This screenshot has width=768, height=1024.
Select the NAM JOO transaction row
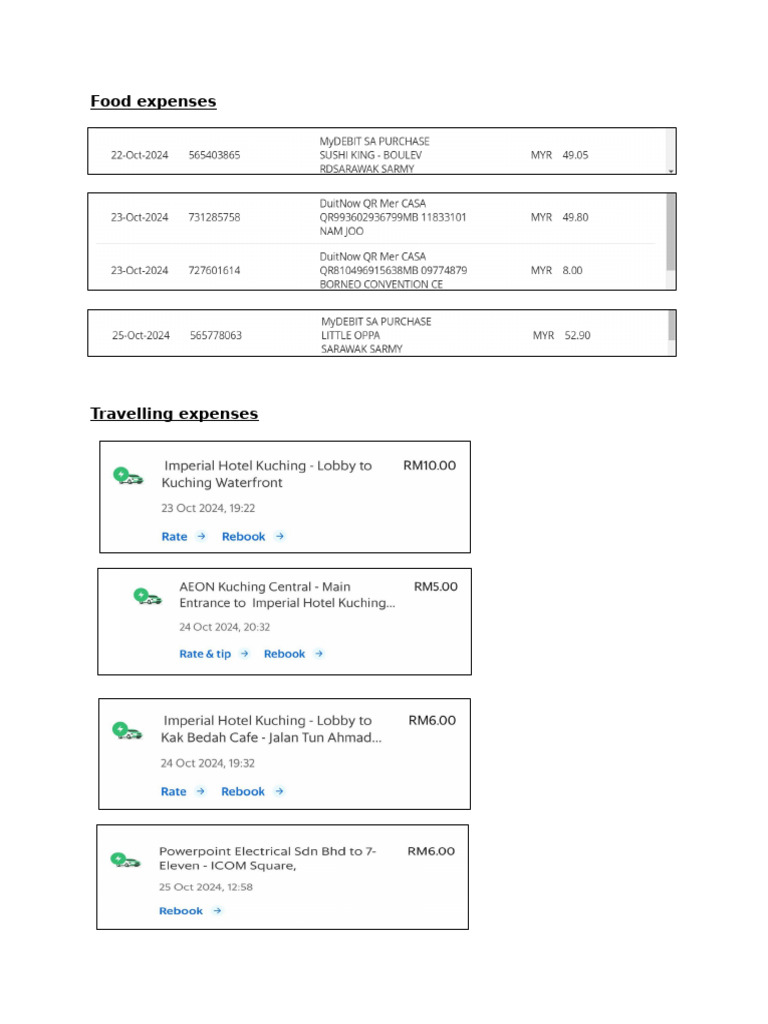[x=376, y=217]
